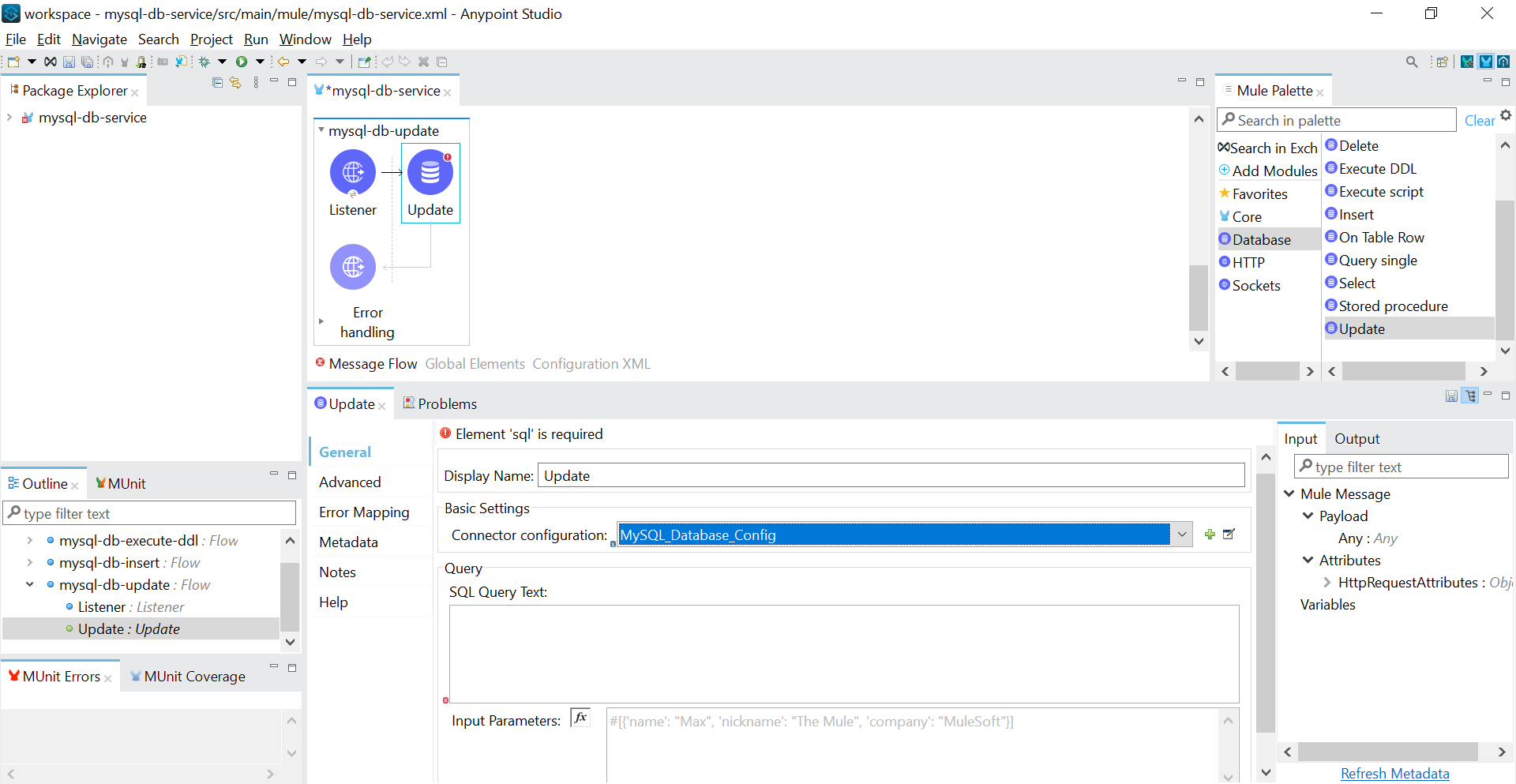Expand mysql-db-insert in Outline
1516x784 pixels.
(x=30, y=563)
